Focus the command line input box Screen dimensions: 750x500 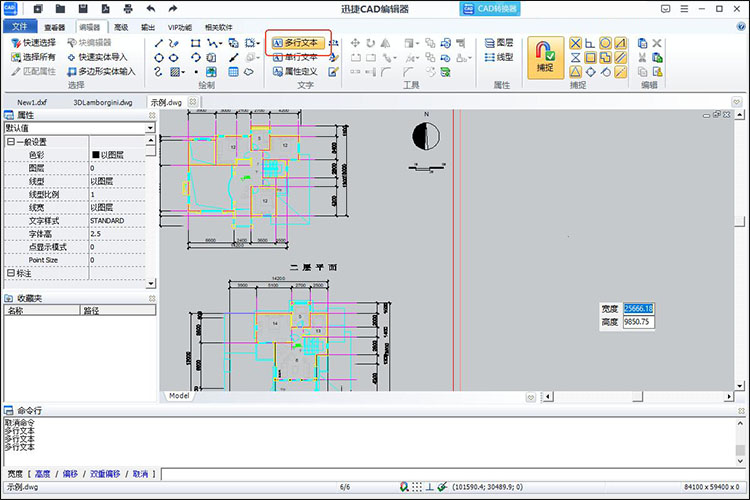(x=453, y=474)
